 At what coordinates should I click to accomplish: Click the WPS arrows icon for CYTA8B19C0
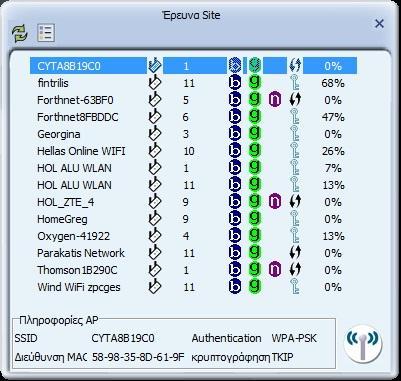point(295,66)
